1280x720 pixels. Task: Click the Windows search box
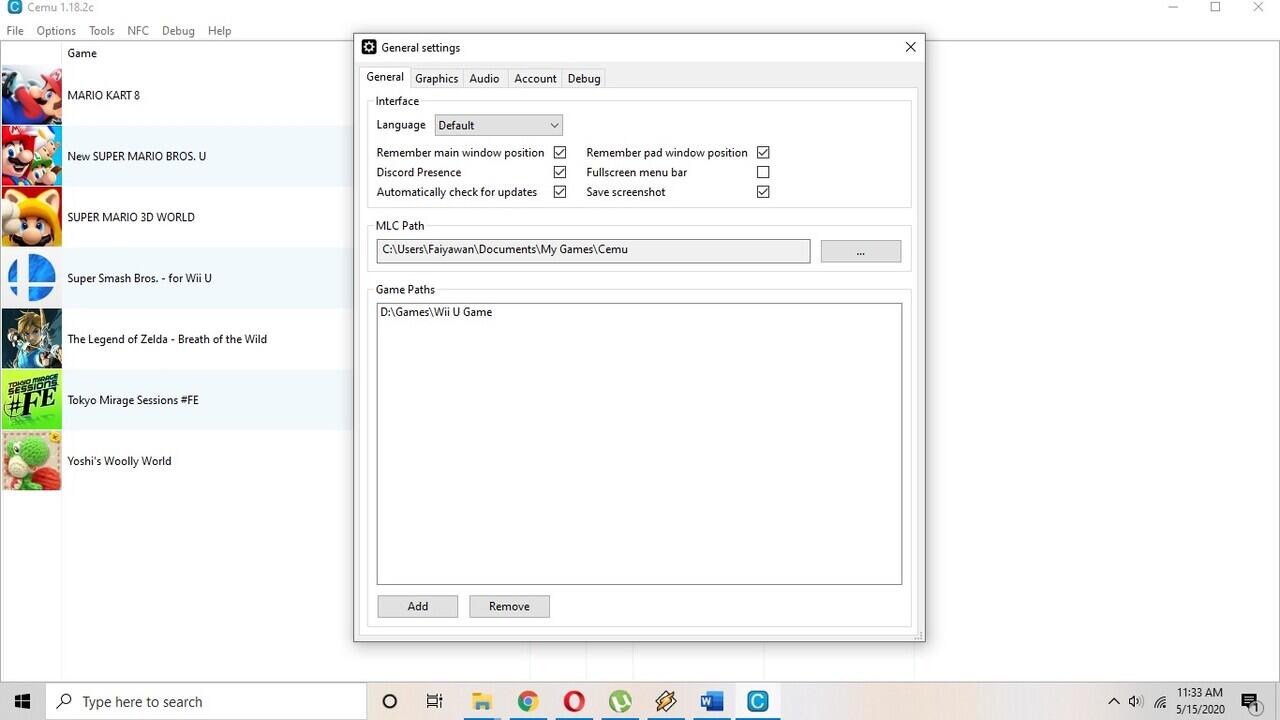[206, 701]
